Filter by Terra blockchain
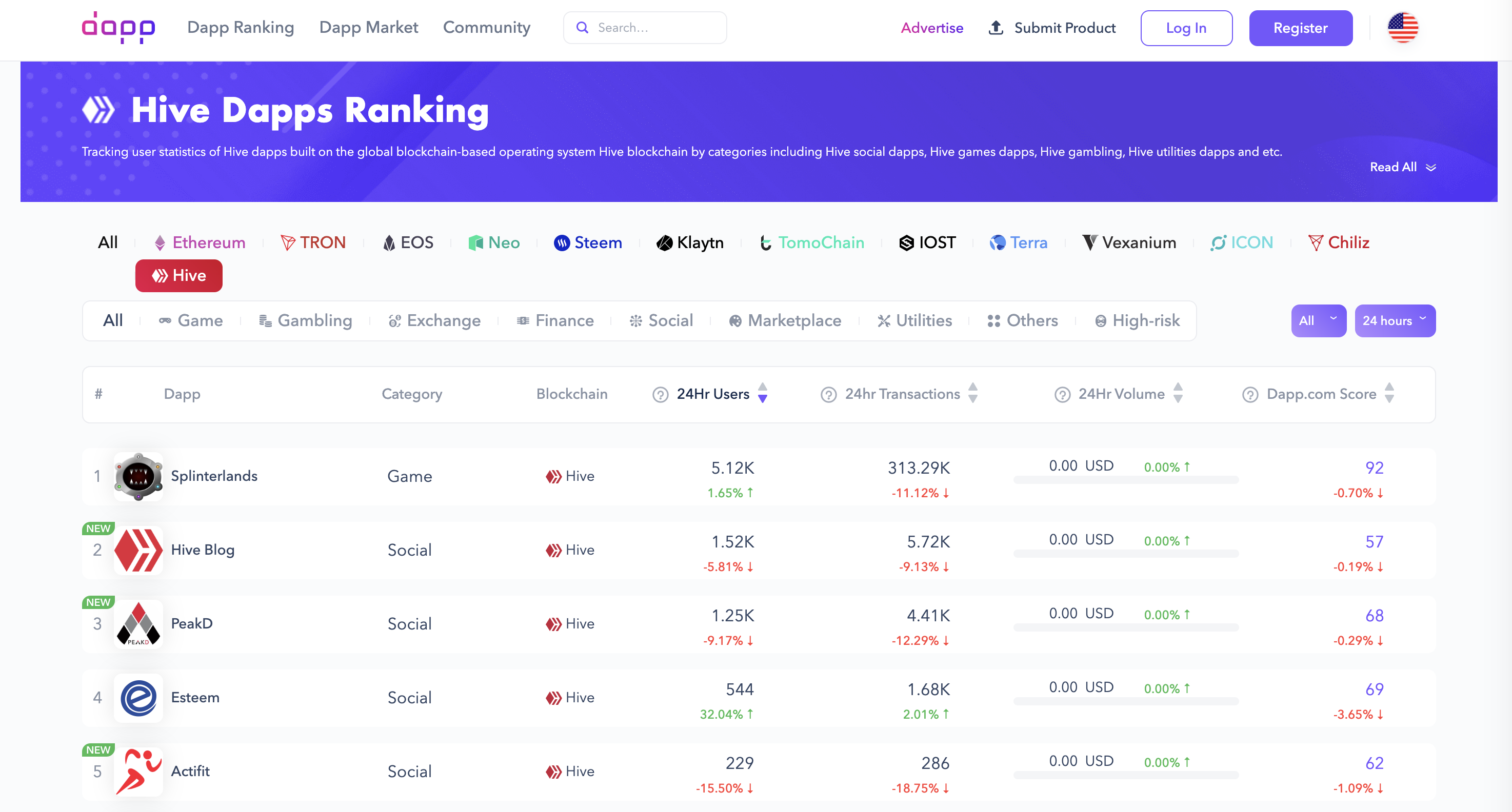Image resolution: width=1512 pixels, height=812 pixels. (x=1019, y=243)
